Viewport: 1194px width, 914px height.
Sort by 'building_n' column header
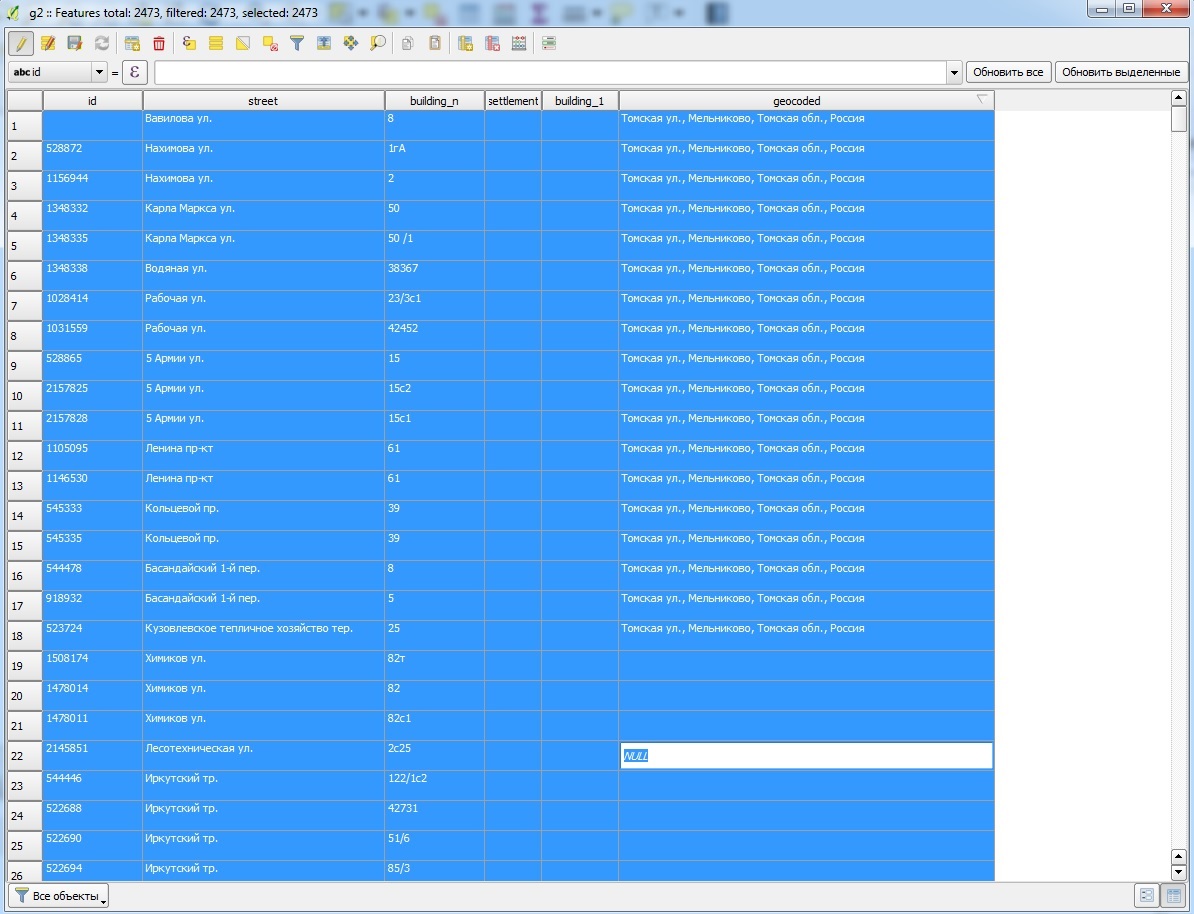tap(434, 101)
